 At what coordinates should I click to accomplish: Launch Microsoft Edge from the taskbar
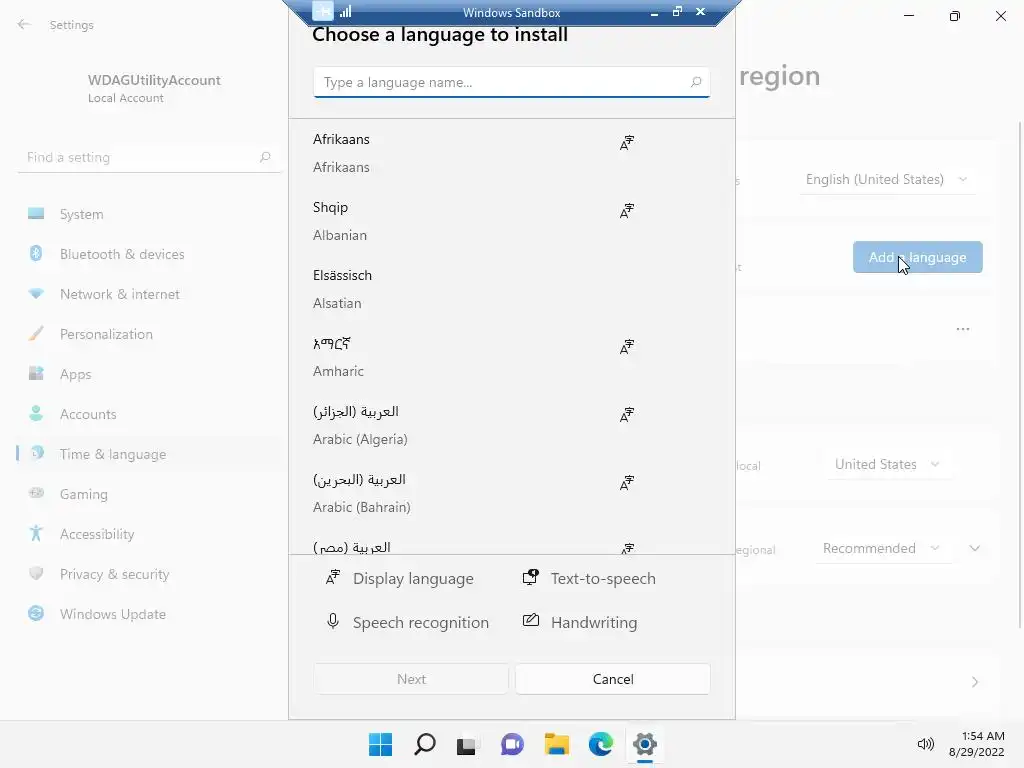pyautogui.click(x=601, y=744)
